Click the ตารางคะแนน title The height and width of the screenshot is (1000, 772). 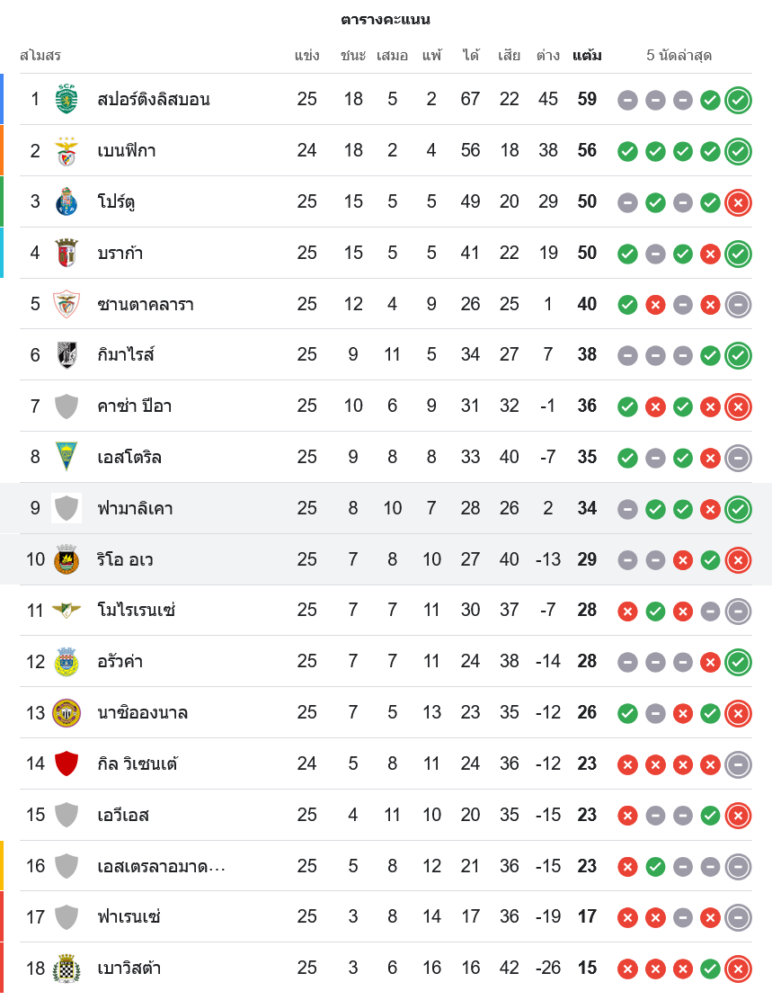(386, 19)
